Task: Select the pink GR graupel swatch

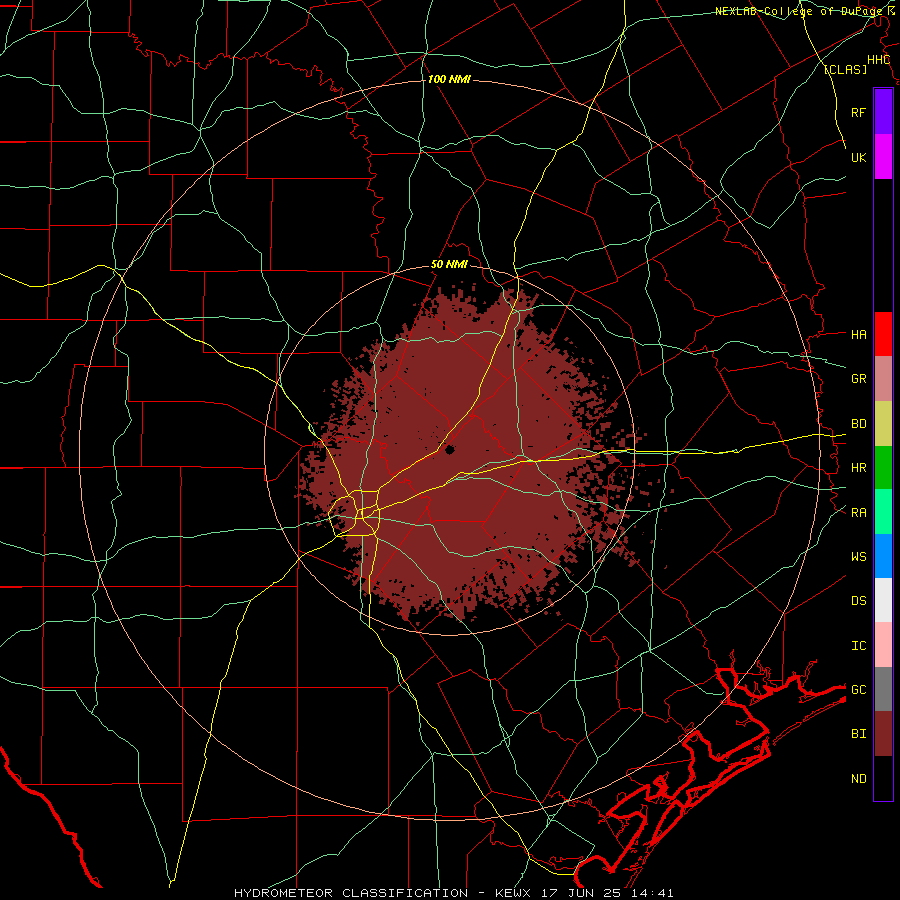Action: (x=883, y=379)
